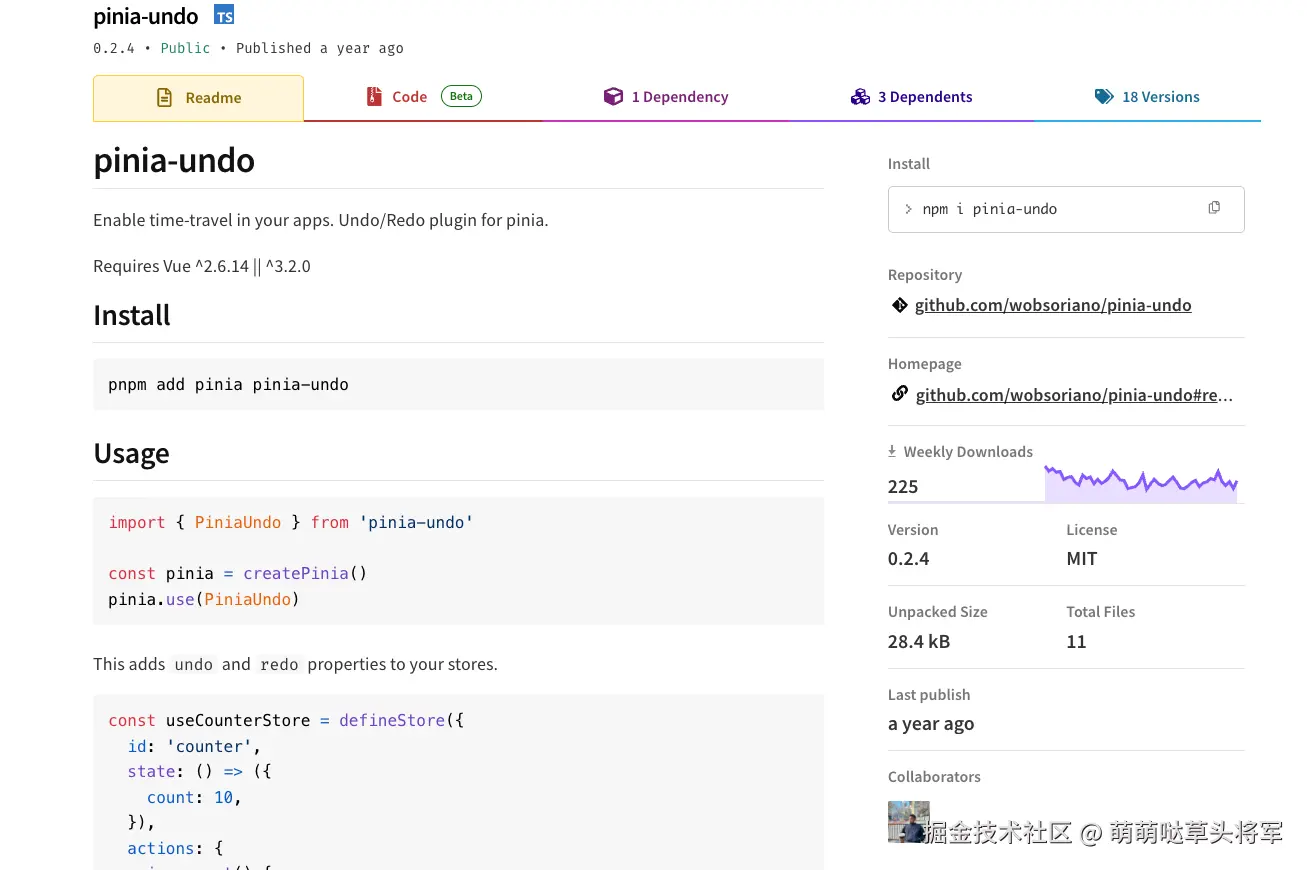Click the Homepage label
The width and height of the screenshot is (1307, 870).
(x=925, y=364)
